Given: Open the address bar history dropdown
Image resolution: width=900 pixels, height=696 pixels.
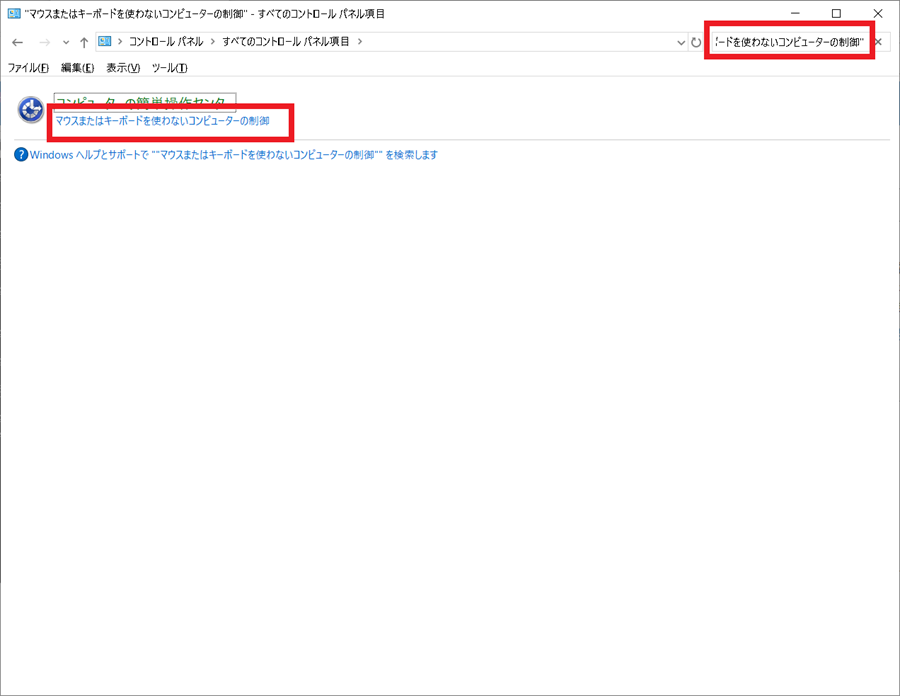Looking at the screenshot, I should tap(681, 42).
